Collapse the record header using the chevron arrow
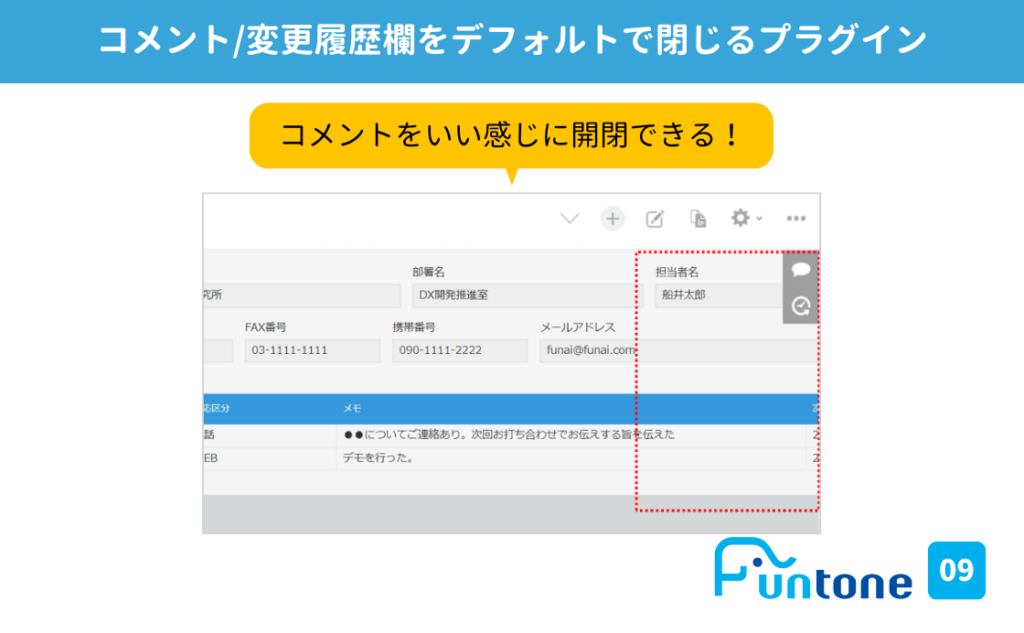This screenshot has width=1024, height=633. (570, 218)
